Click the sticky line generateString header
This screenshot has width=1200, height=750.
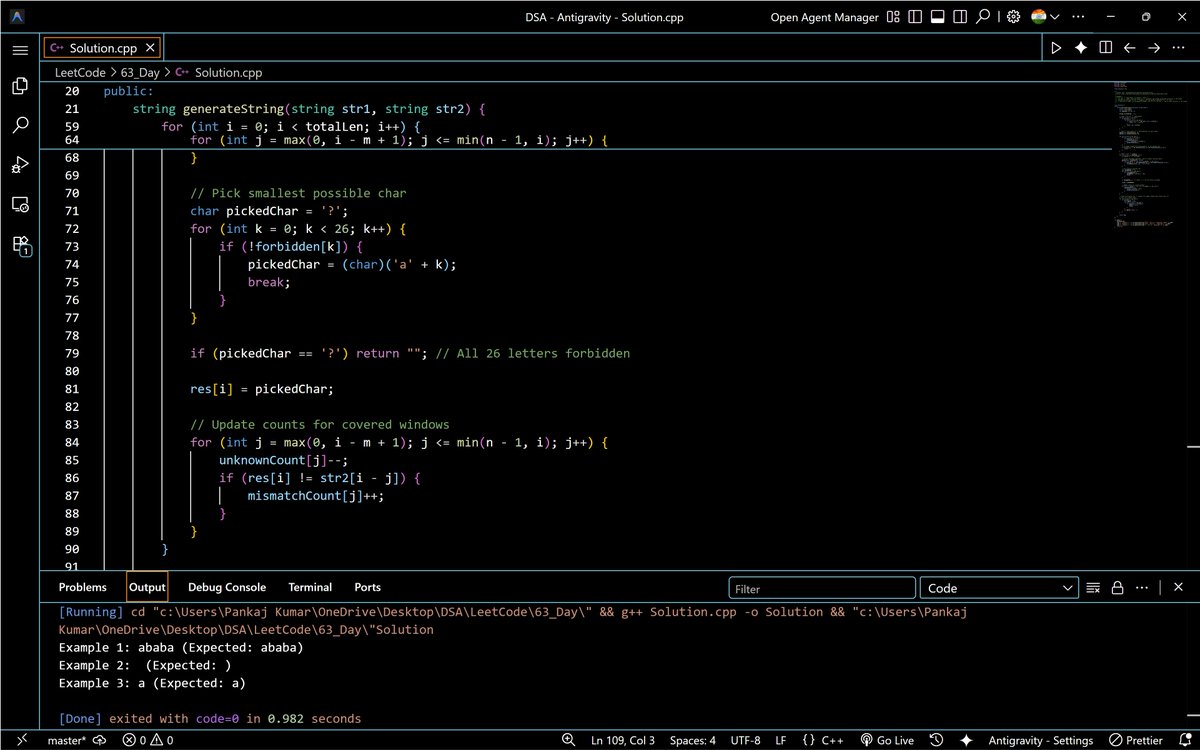tap(308, 109)
